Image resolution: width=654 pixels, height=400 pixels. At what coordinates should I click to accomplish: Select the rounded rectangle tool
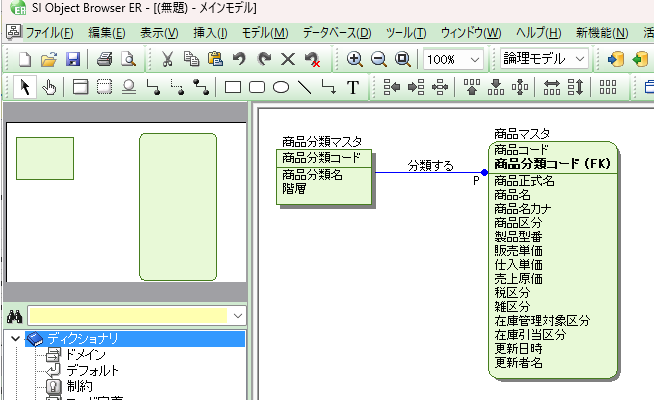[x=257, y=88]
